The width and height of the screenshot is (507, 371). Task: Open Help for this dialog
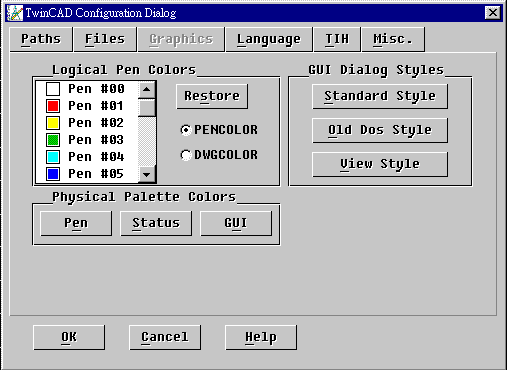tap(261, 337)
